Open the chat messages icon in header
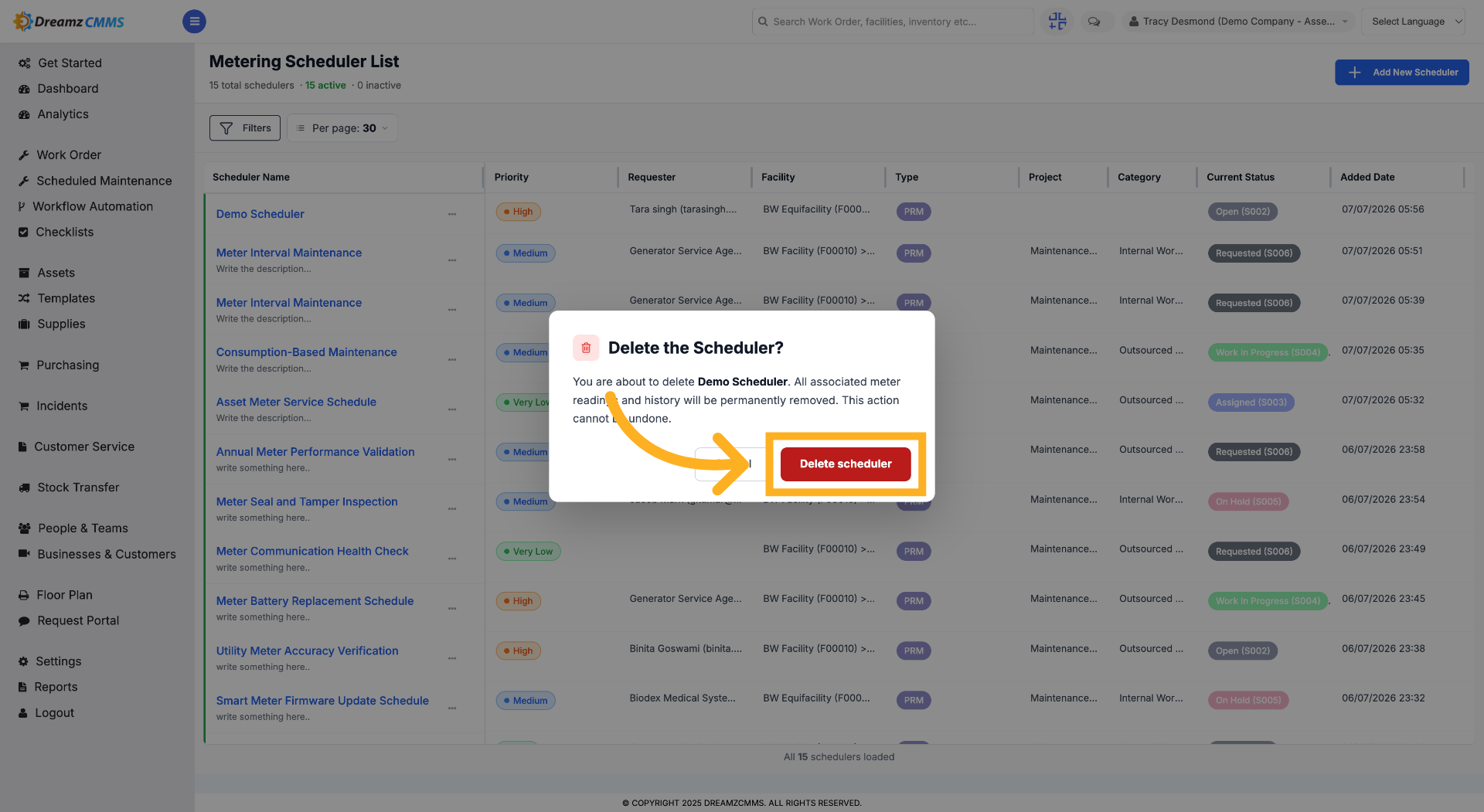The width and height of the screenshot is (1484, 812). (1094, 22)
